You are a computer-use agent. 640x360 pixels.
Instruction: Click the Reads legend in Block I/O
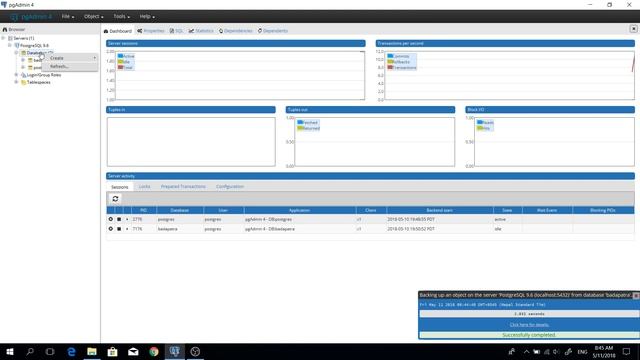(x=485, y=122)
